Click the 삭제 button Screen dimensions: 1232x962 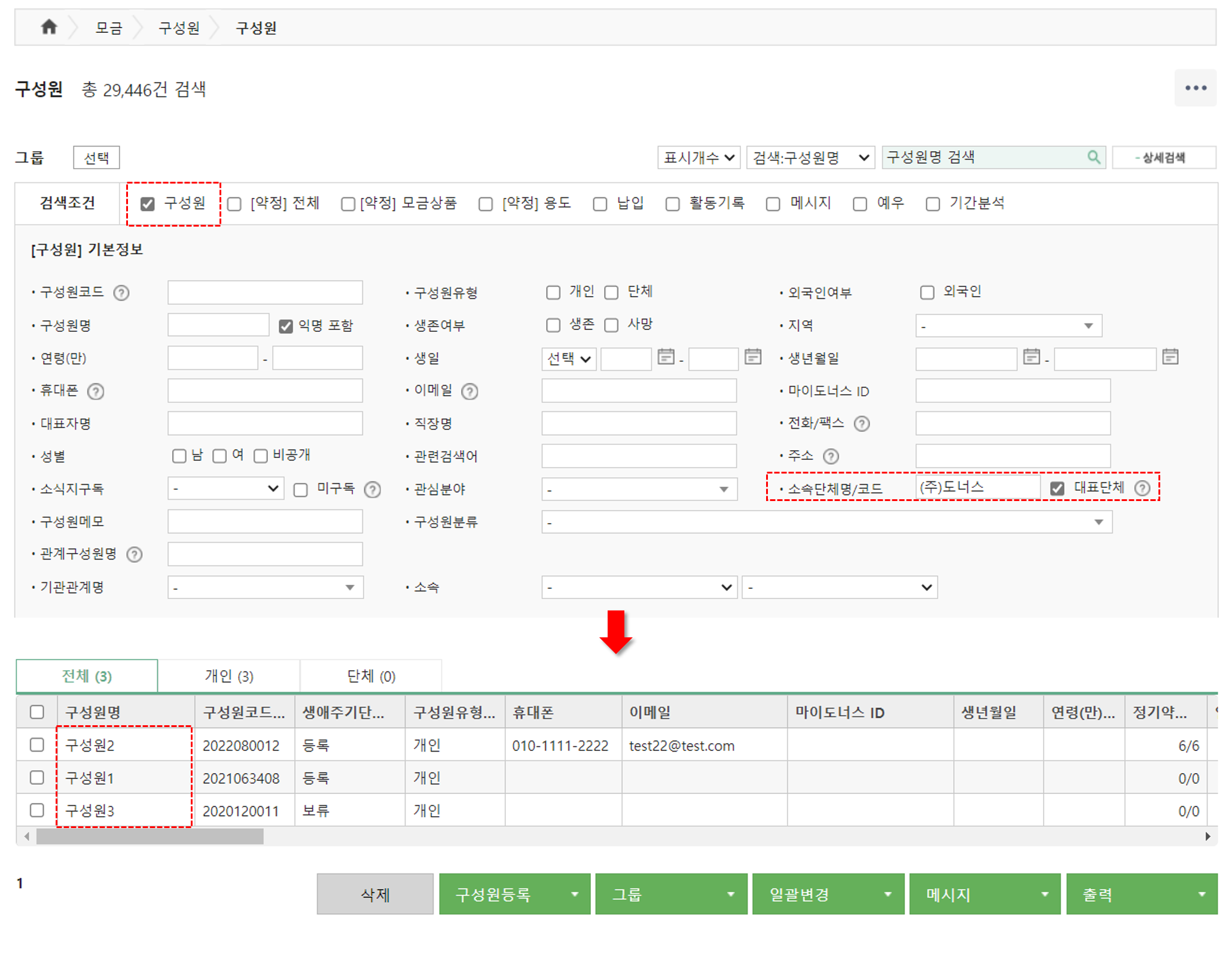point(375,894)
